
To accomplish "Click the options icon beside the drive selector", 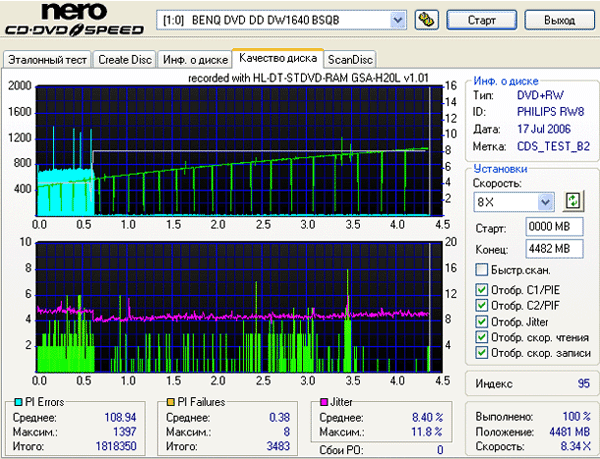I will click(425, 20).
